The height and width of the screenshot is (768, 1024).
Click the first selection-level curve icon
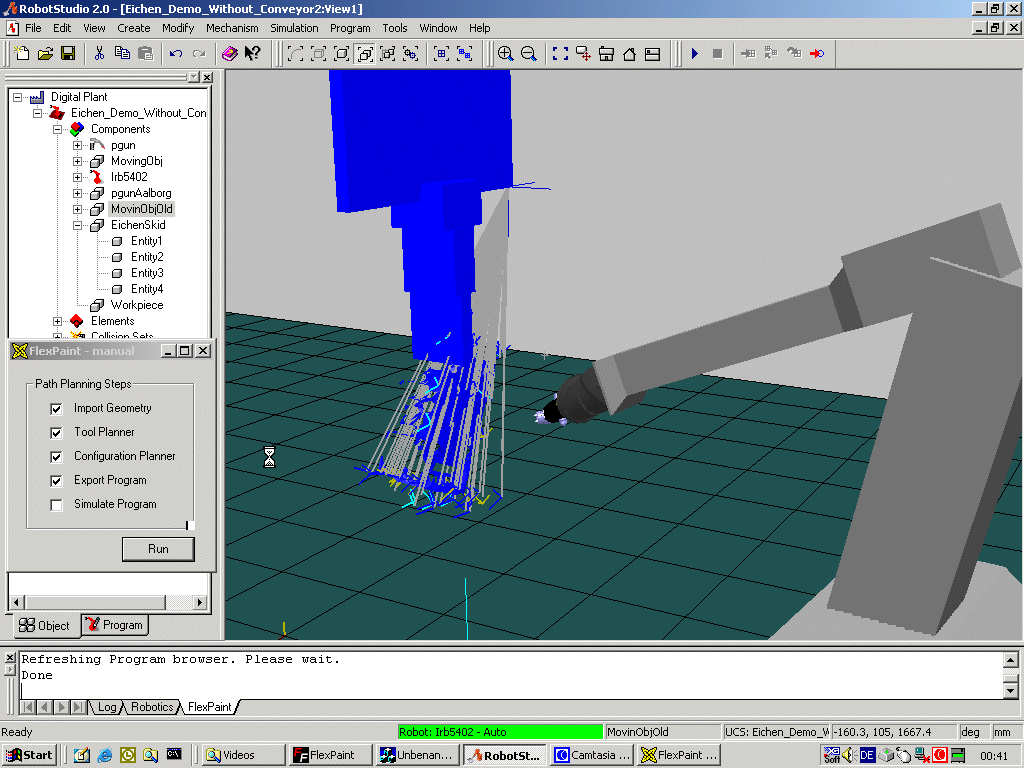295,54
